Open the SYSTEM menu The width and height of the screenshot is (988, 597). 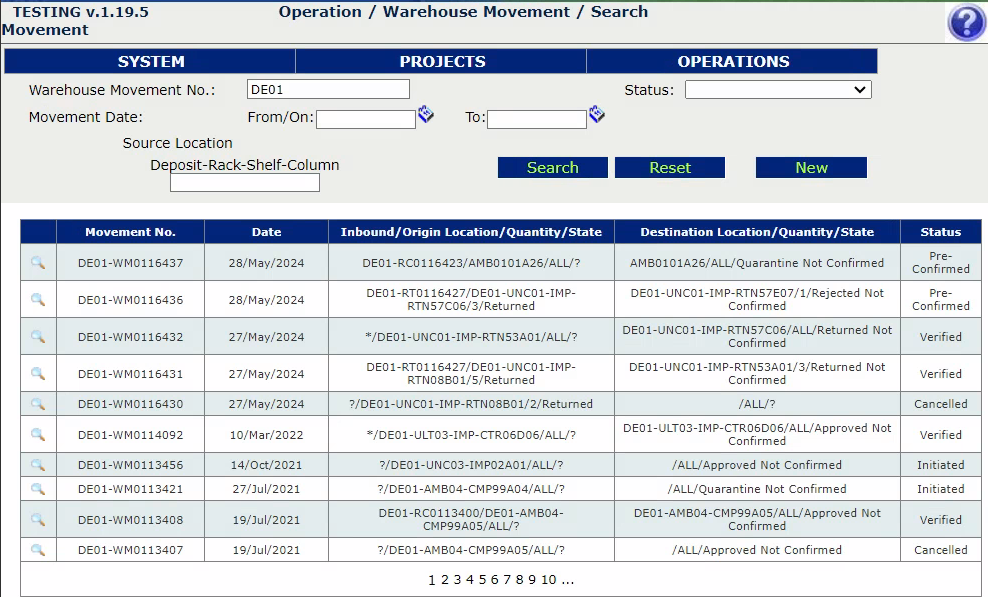[x=150, y=61]
